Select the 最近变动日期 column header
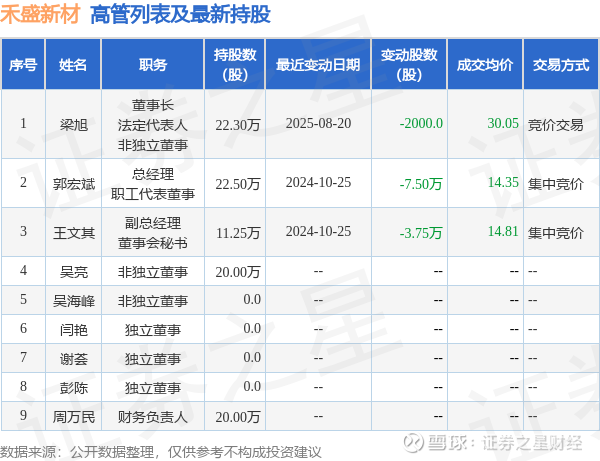600x461 pixels. tap(318, 65)
